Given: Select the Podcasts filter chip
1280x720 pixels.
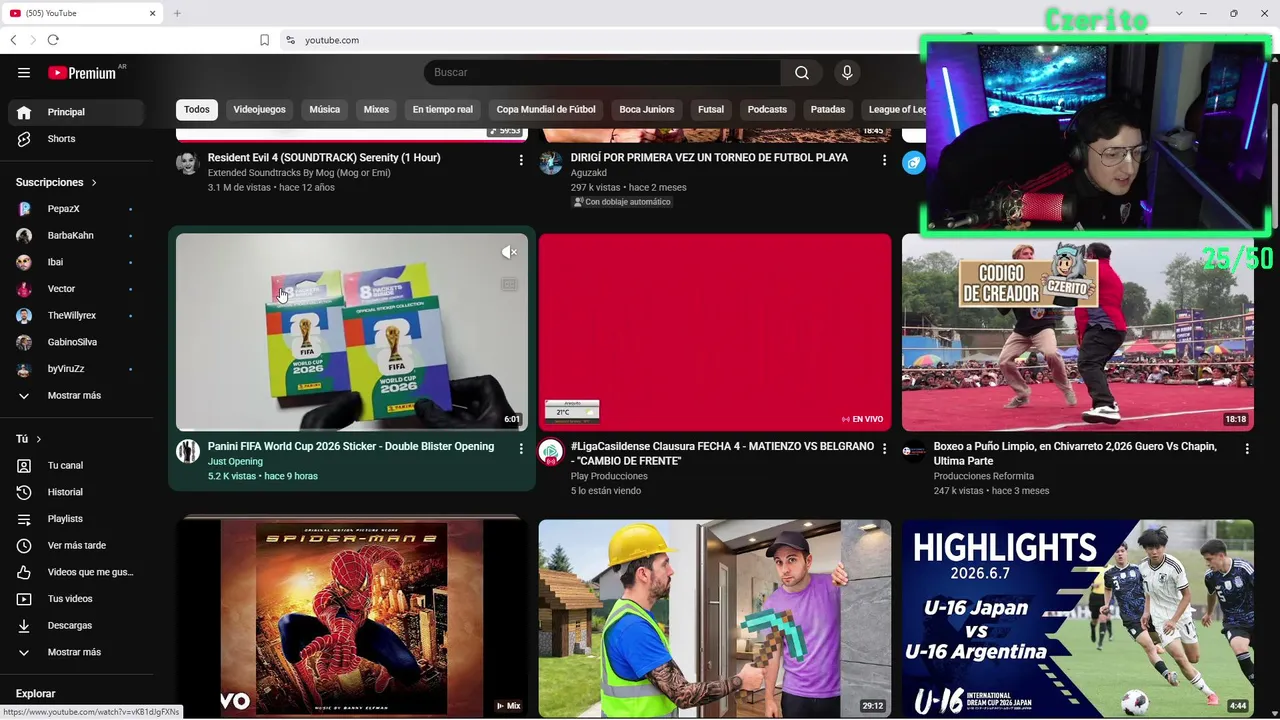Looking at the screenshot, I should click(x=767, y=110).
